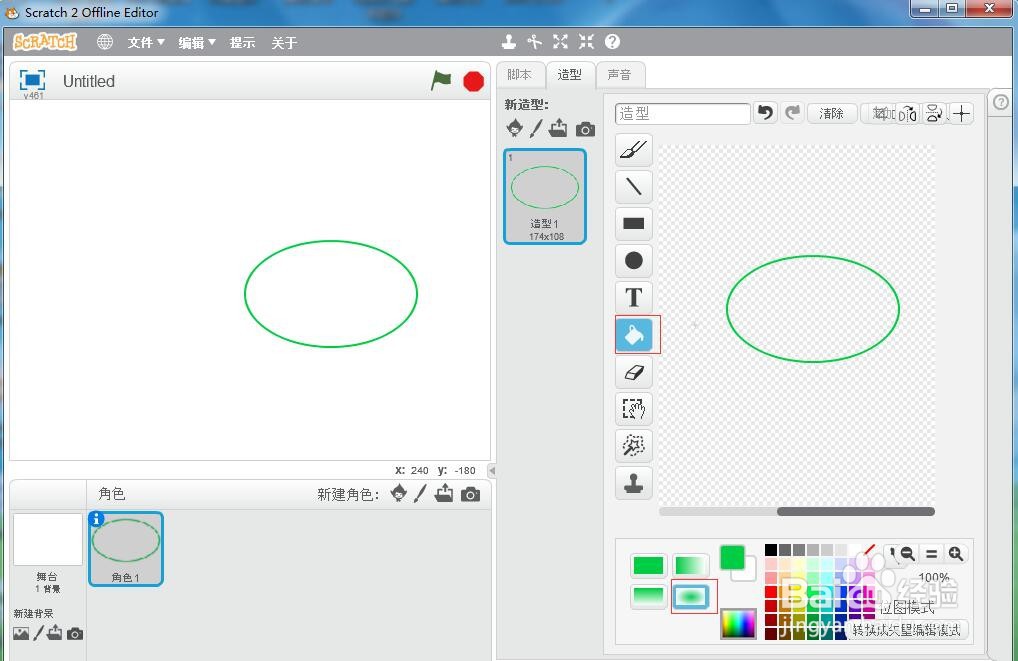Open block help question mark tool
1018x661 pixels.
[612, 42]
